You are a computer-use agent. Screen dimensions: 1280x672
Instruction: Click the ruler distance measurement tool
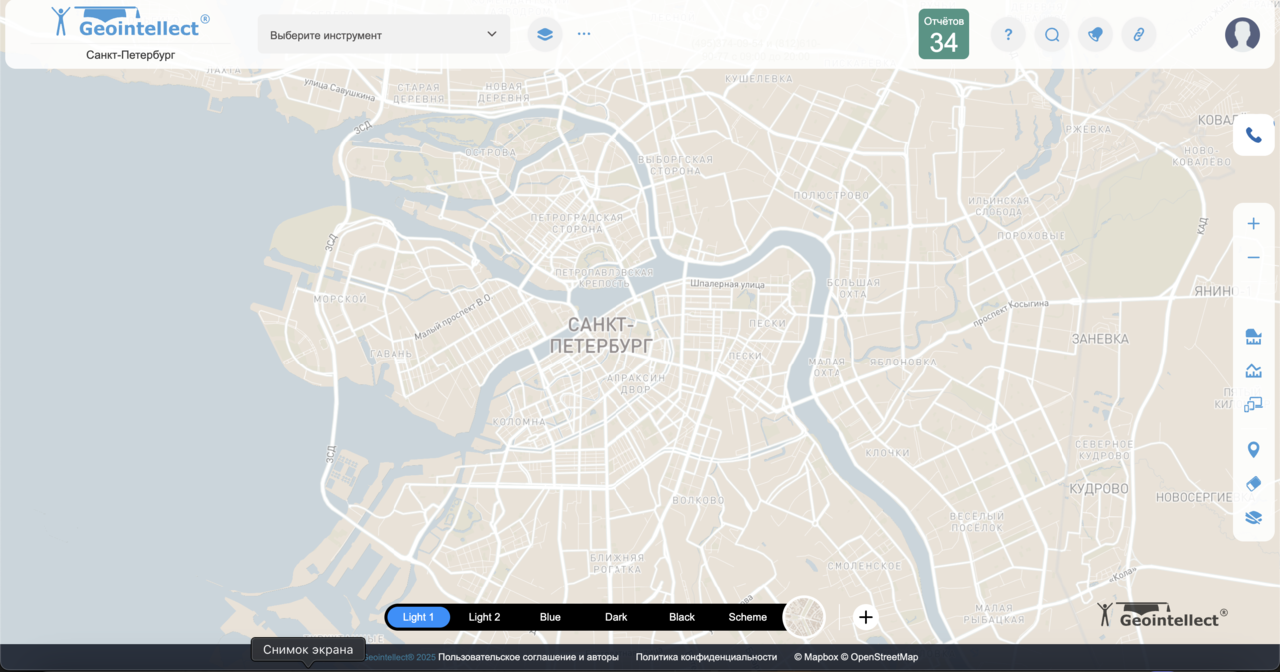pos(1253,336)
